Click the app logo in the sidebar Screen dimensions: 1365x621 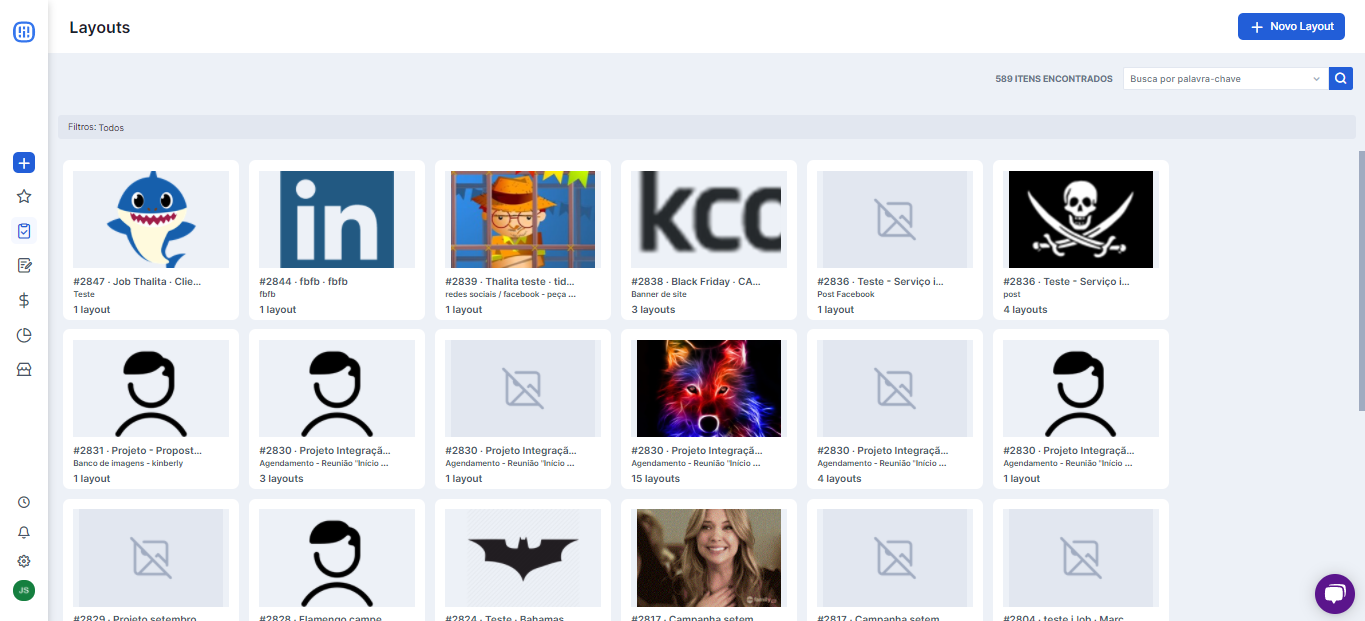pos(24,32)
